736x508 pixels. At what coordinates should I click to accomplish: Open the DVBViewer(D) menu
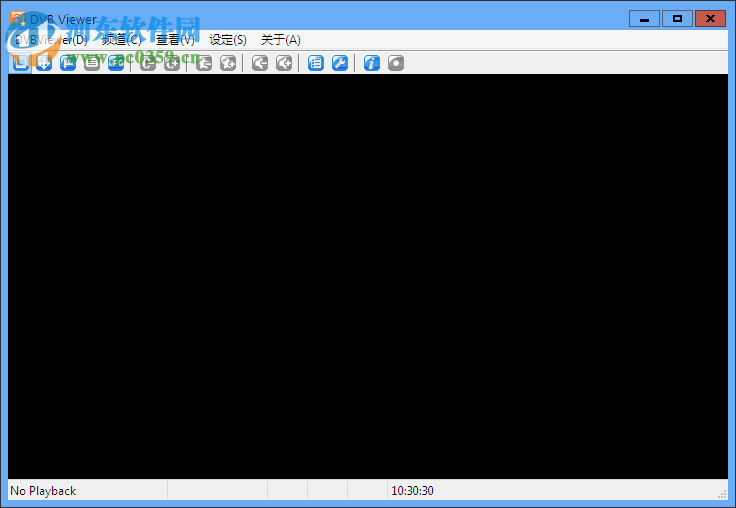tap(51, 40)
